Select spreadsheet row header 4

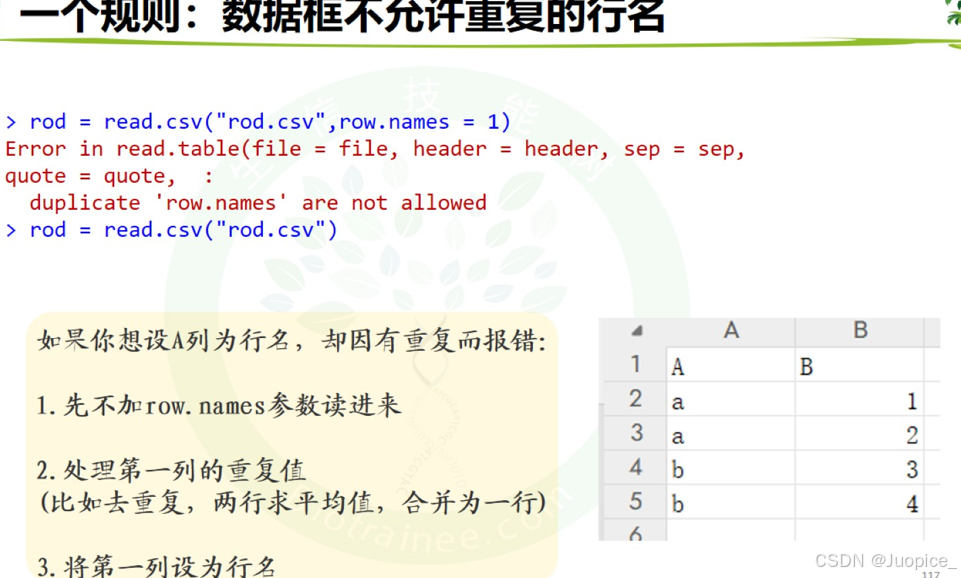pyautogui.click(x=635, y=468)
